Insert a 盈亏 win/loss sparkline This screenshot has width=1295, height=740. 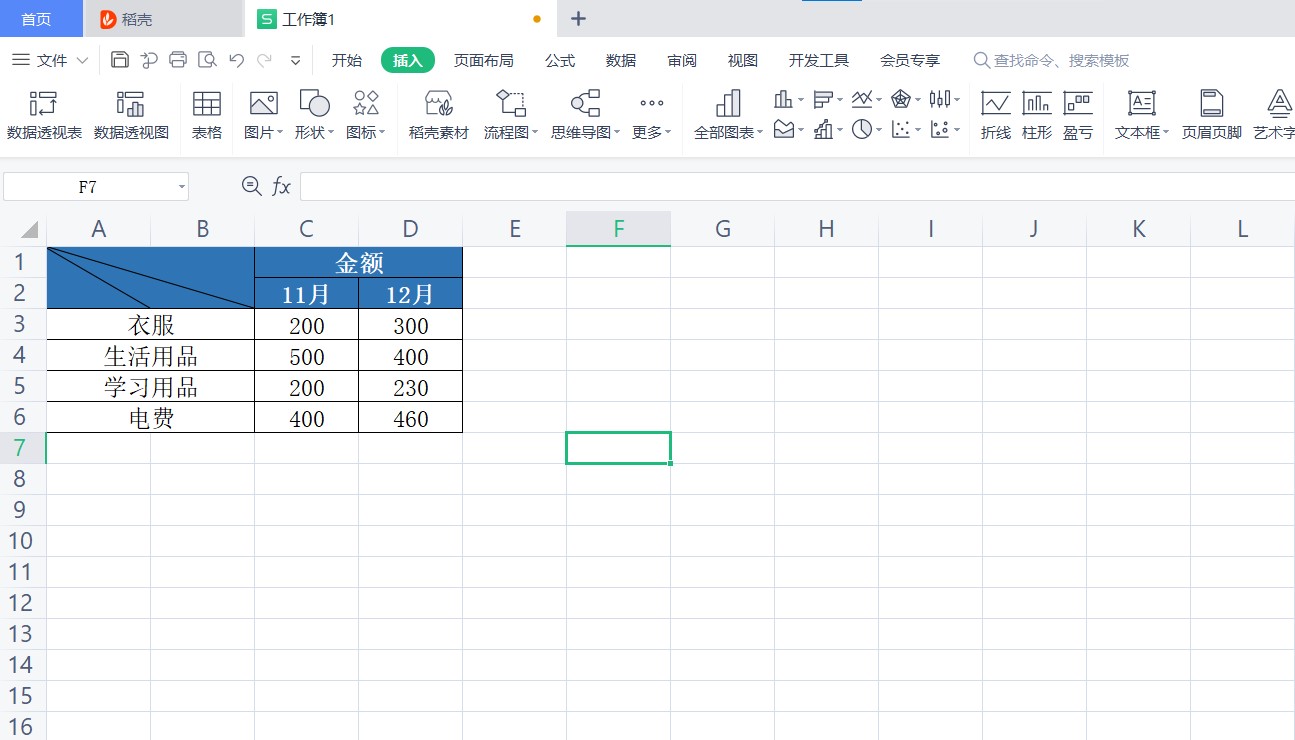click(1077, 115)
